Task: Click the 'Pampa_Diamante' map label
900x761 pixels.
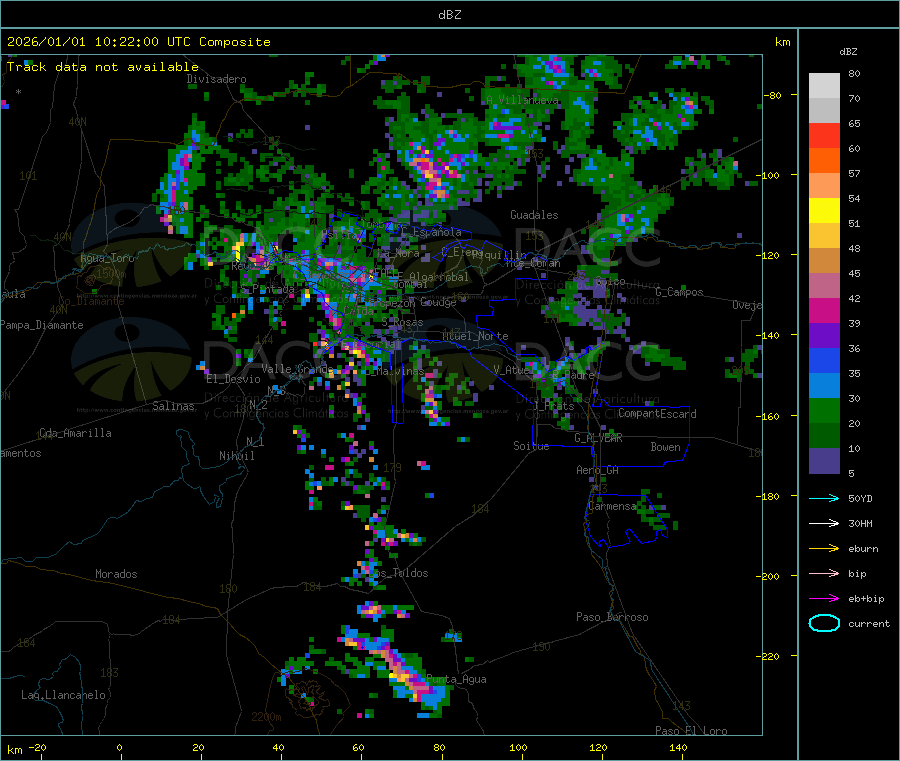Action: pos(42,325)
